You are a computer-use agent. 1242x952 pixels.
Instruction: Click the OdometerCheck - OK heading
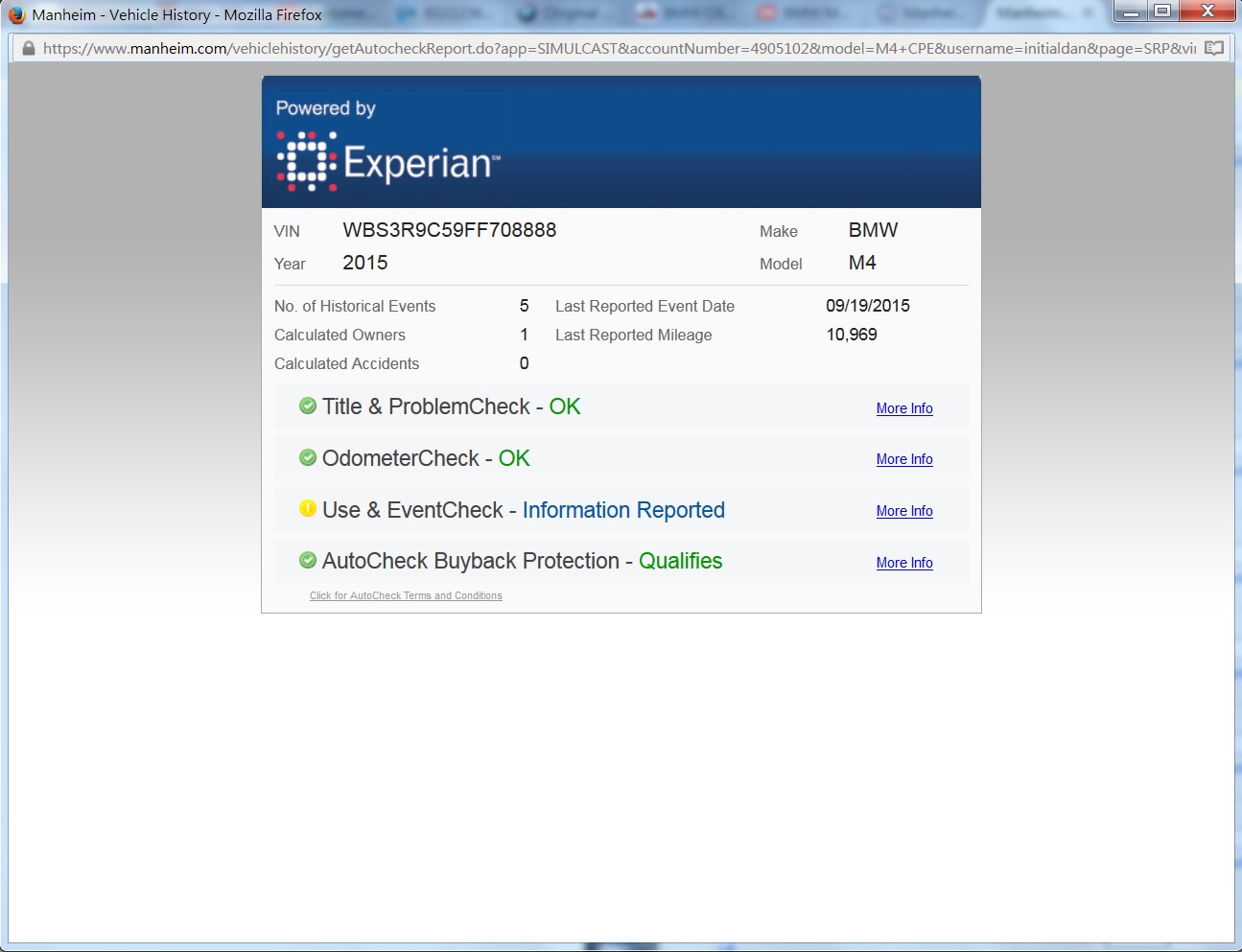coord(426,458)
